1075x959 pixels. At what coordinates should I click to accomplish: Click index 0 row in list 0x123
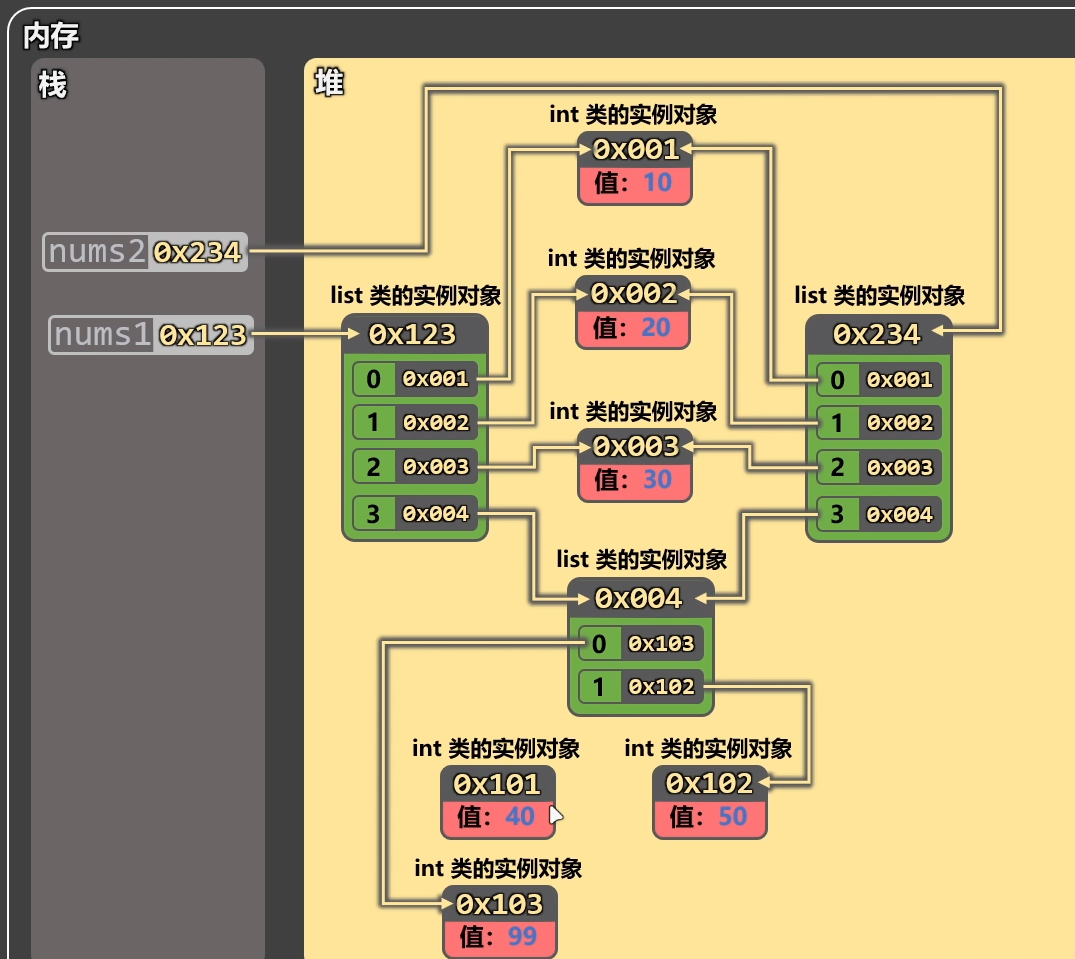(415, 379)
